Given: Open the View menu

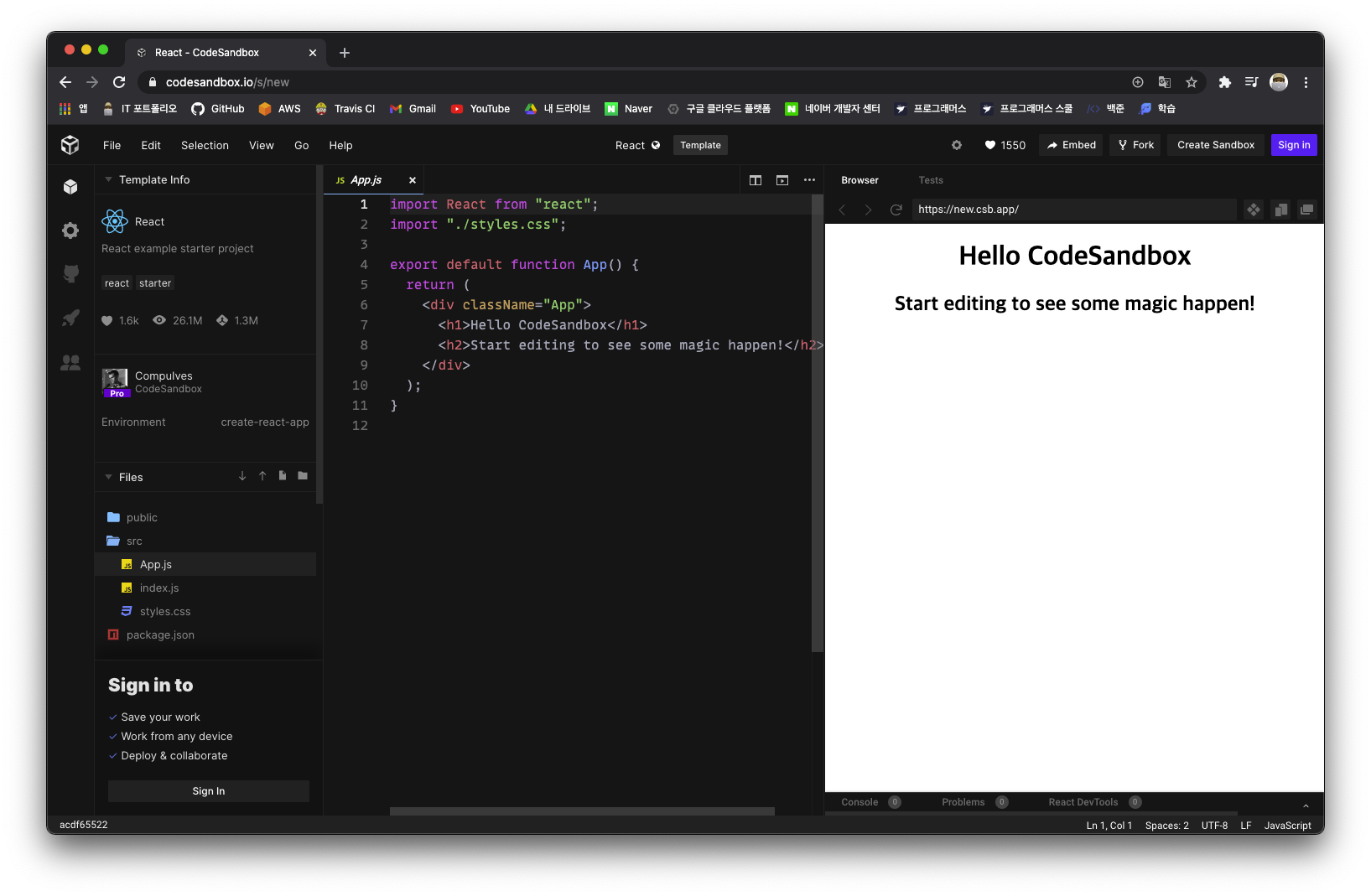Looking at the screenshot, I should pyautogui.click(x=262, y=145).
